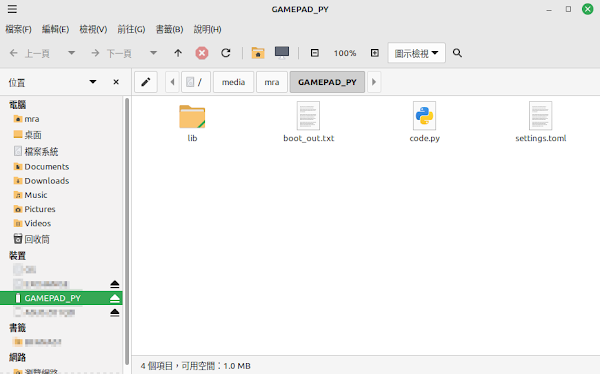Collapse the 裝置 sidebar section

point(18,255)
